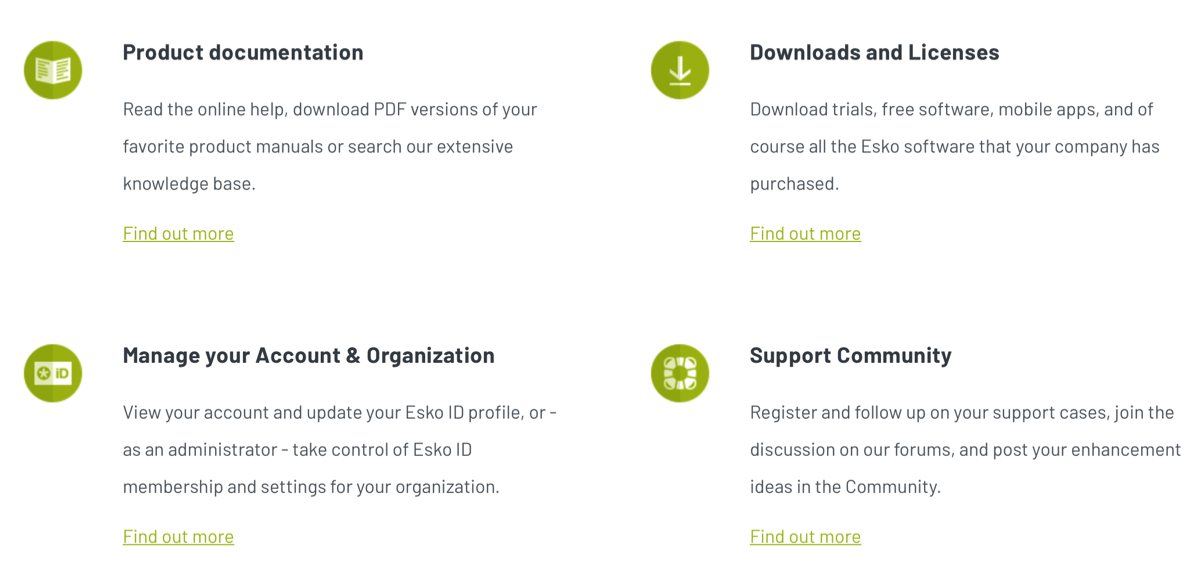The height and width of the screenshot is (584, 1200).
Task: Select the Downloads and Licenses heading
Action: click(x=874, y=52)
